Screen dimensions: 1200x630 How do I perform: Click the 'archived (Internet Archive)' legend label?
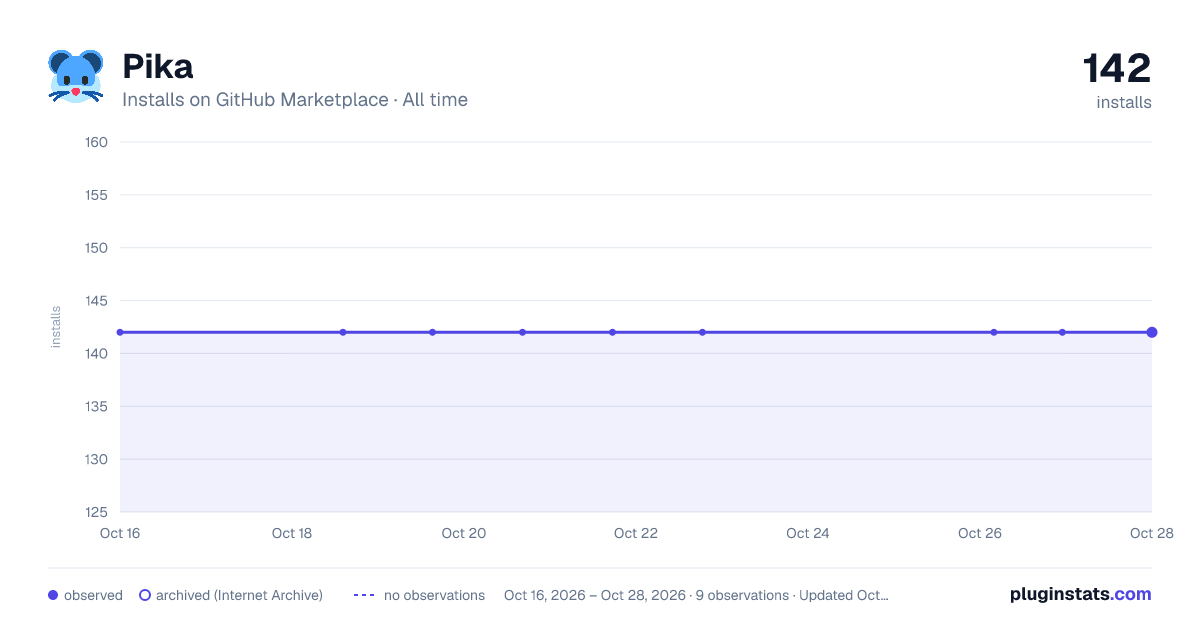pos(239,595)
